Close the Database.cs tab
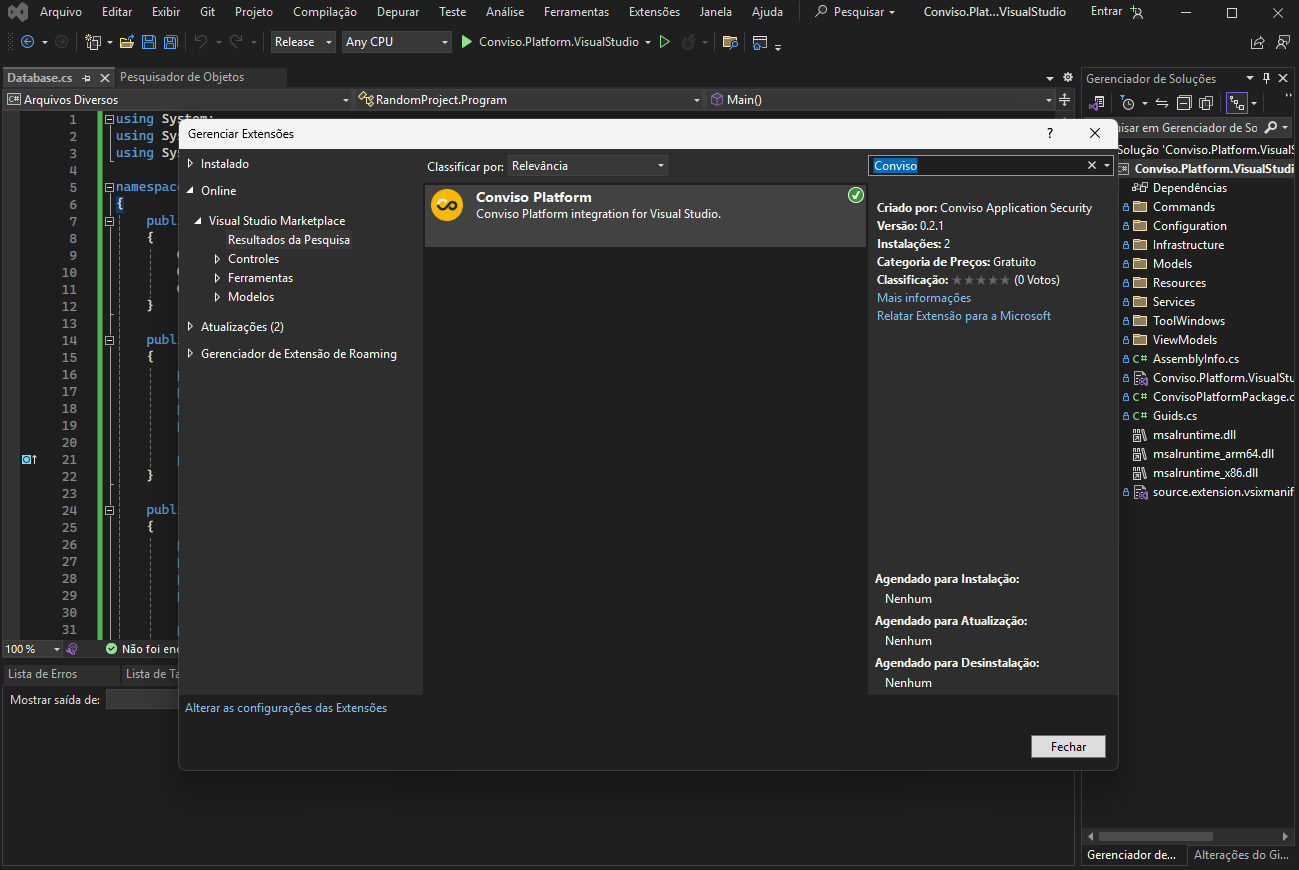 click(x=104, y=78)
